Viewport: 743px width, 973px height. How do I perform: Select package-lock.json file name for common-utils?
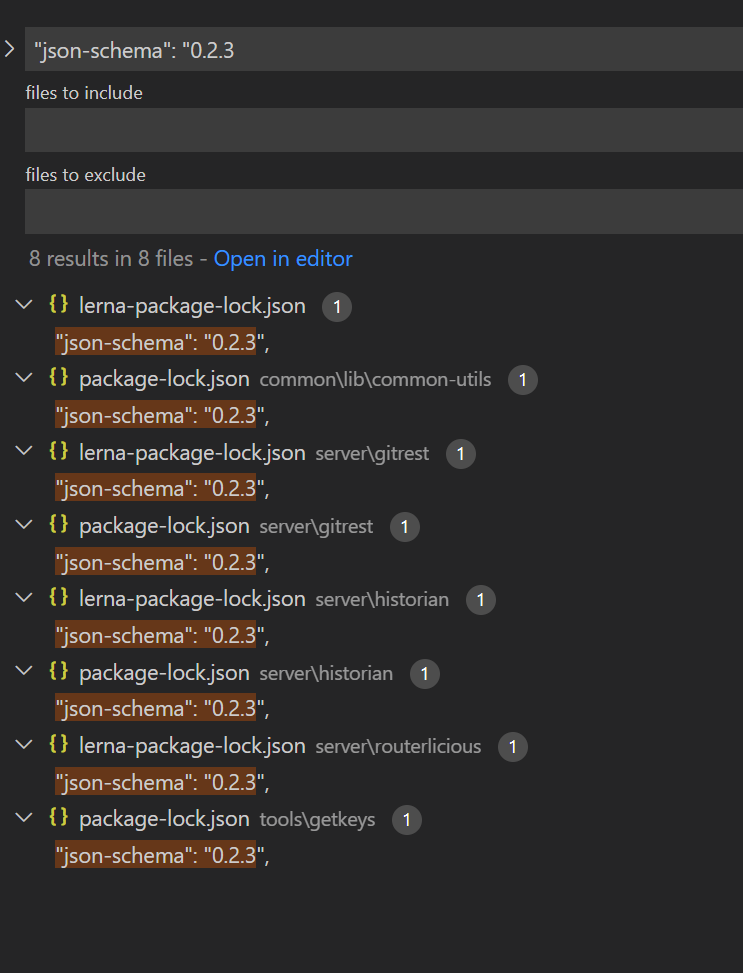coord(164,379)
